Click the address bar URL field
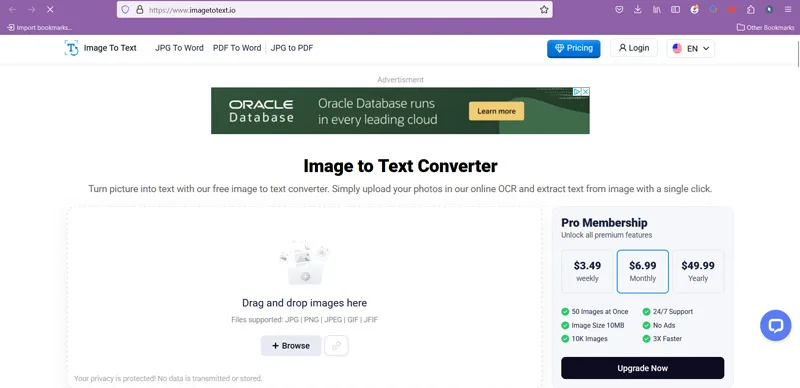This screenshot has width=800, height=388. pos(334,10)
